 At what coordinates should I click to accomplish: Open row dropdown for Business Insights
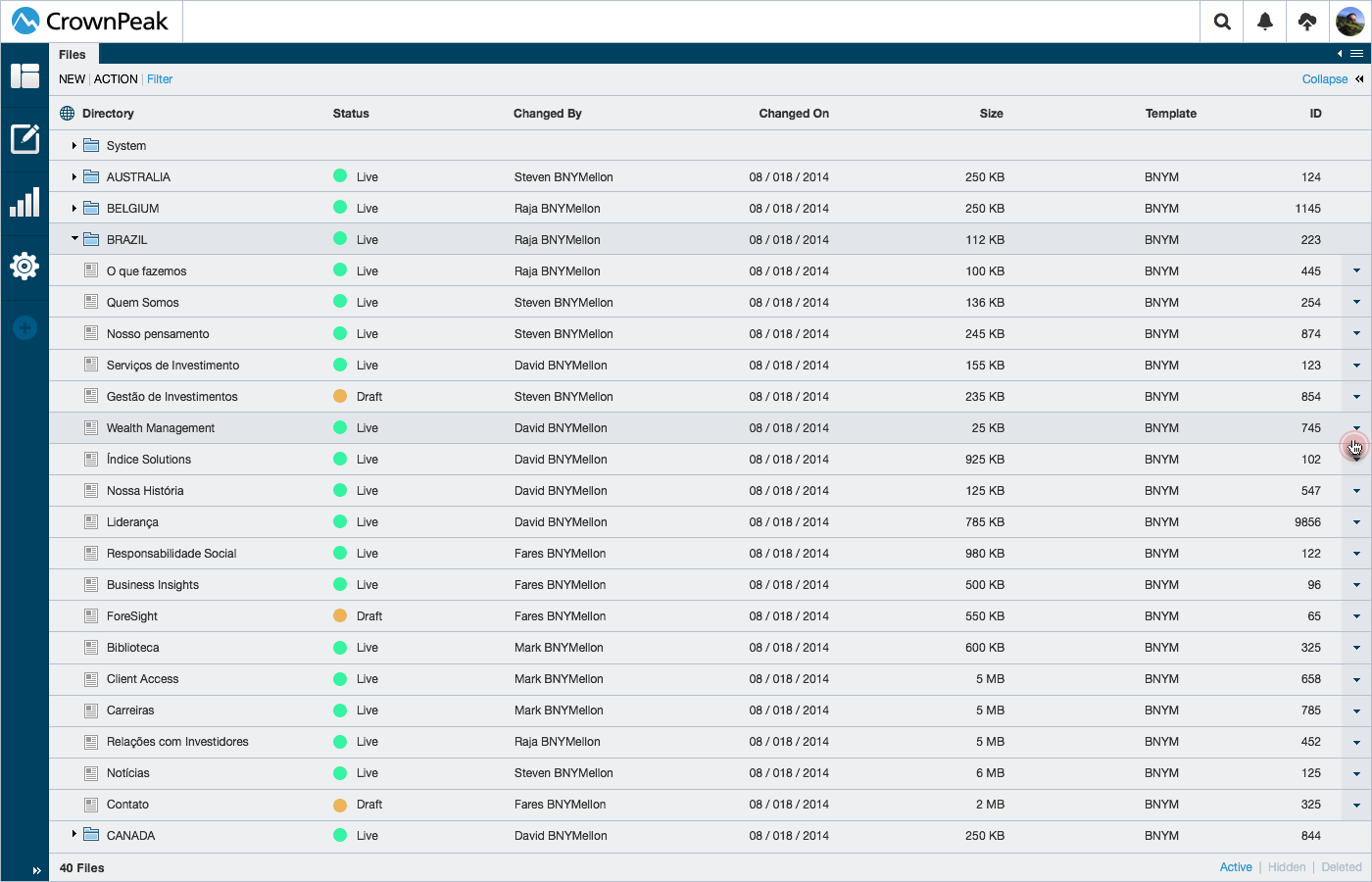click(1356, 584)
